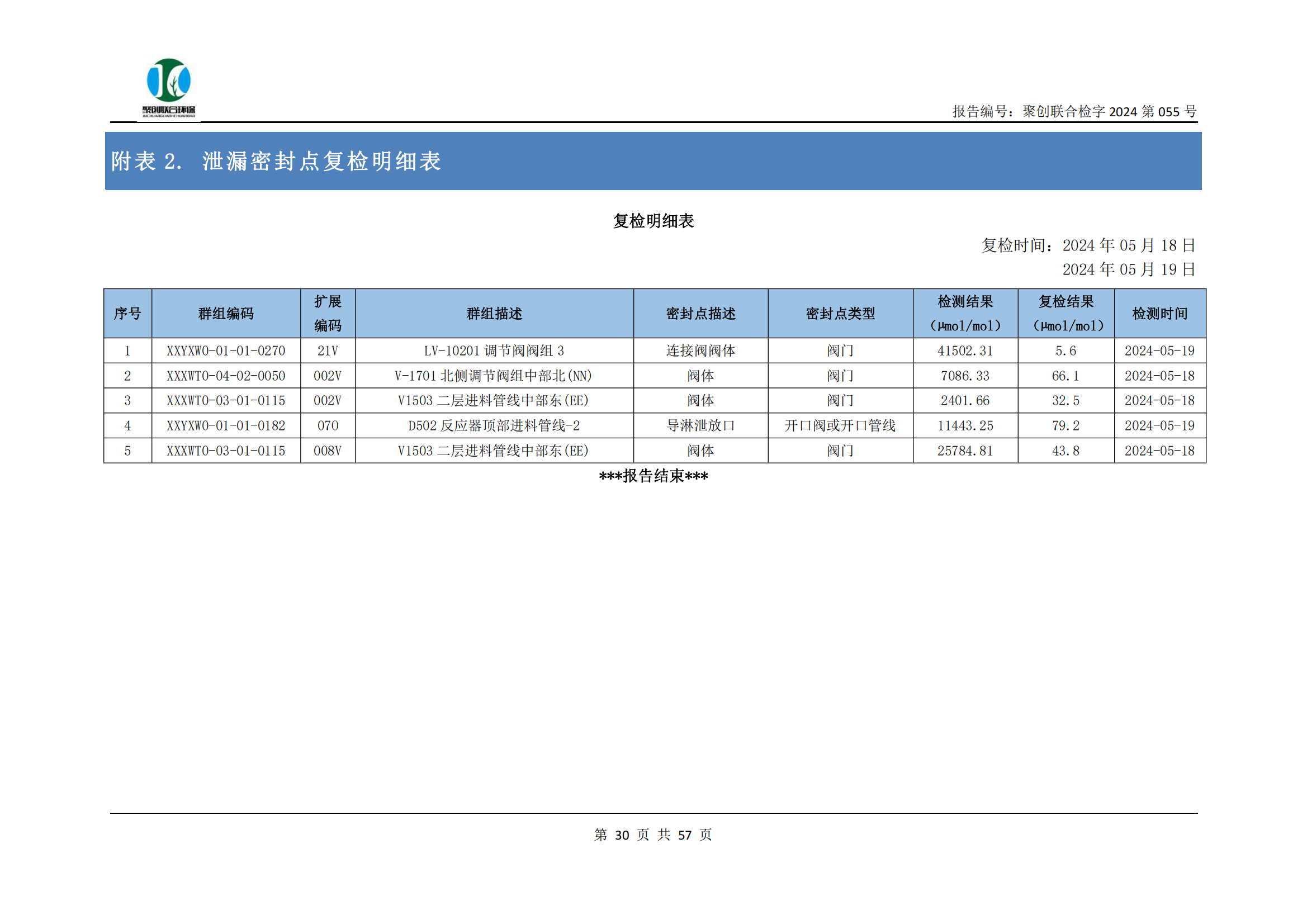Screen dimensions: 1307x924
Task: Click the 群组编码 column header
Action: point(226,313)
